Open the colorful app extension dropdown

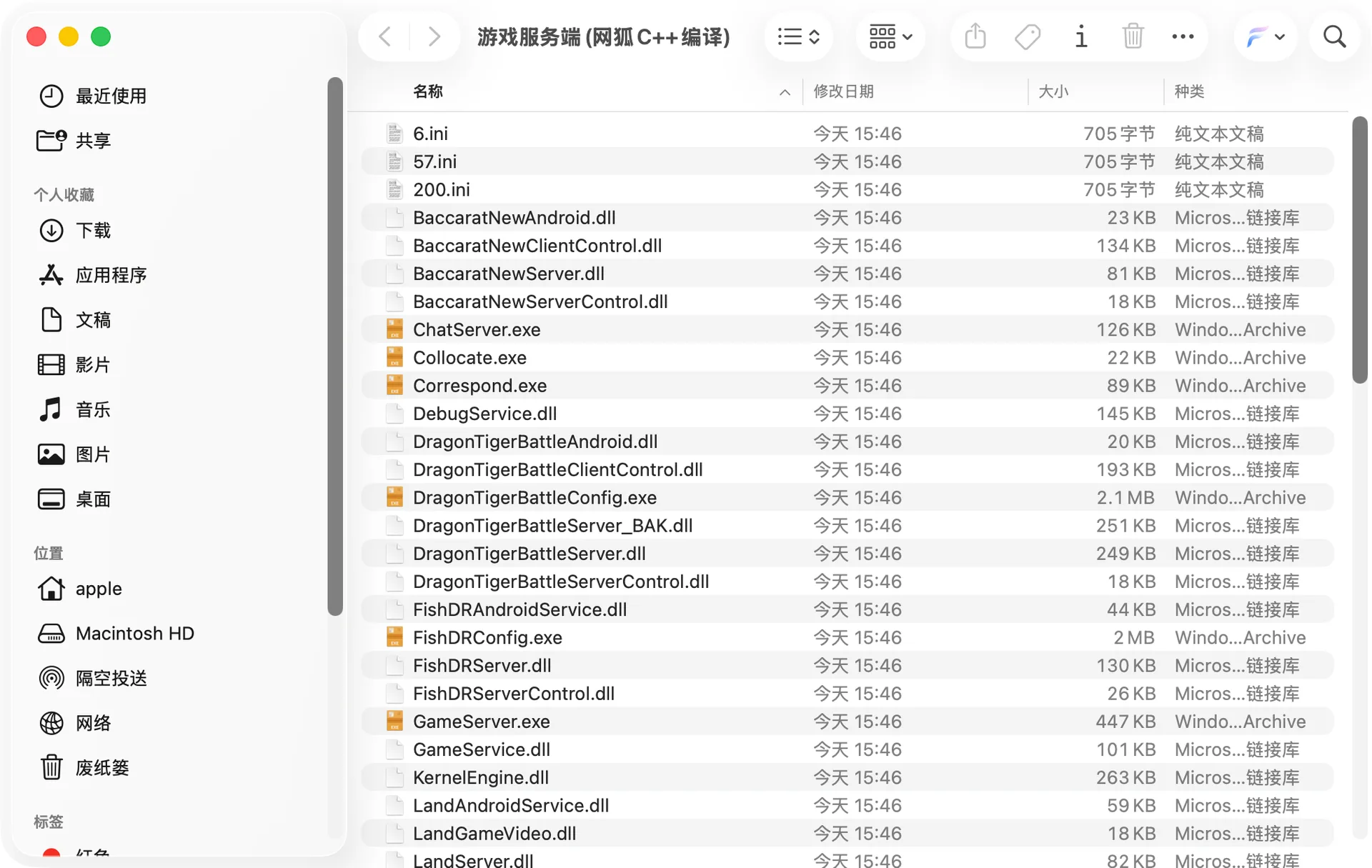1265,36
